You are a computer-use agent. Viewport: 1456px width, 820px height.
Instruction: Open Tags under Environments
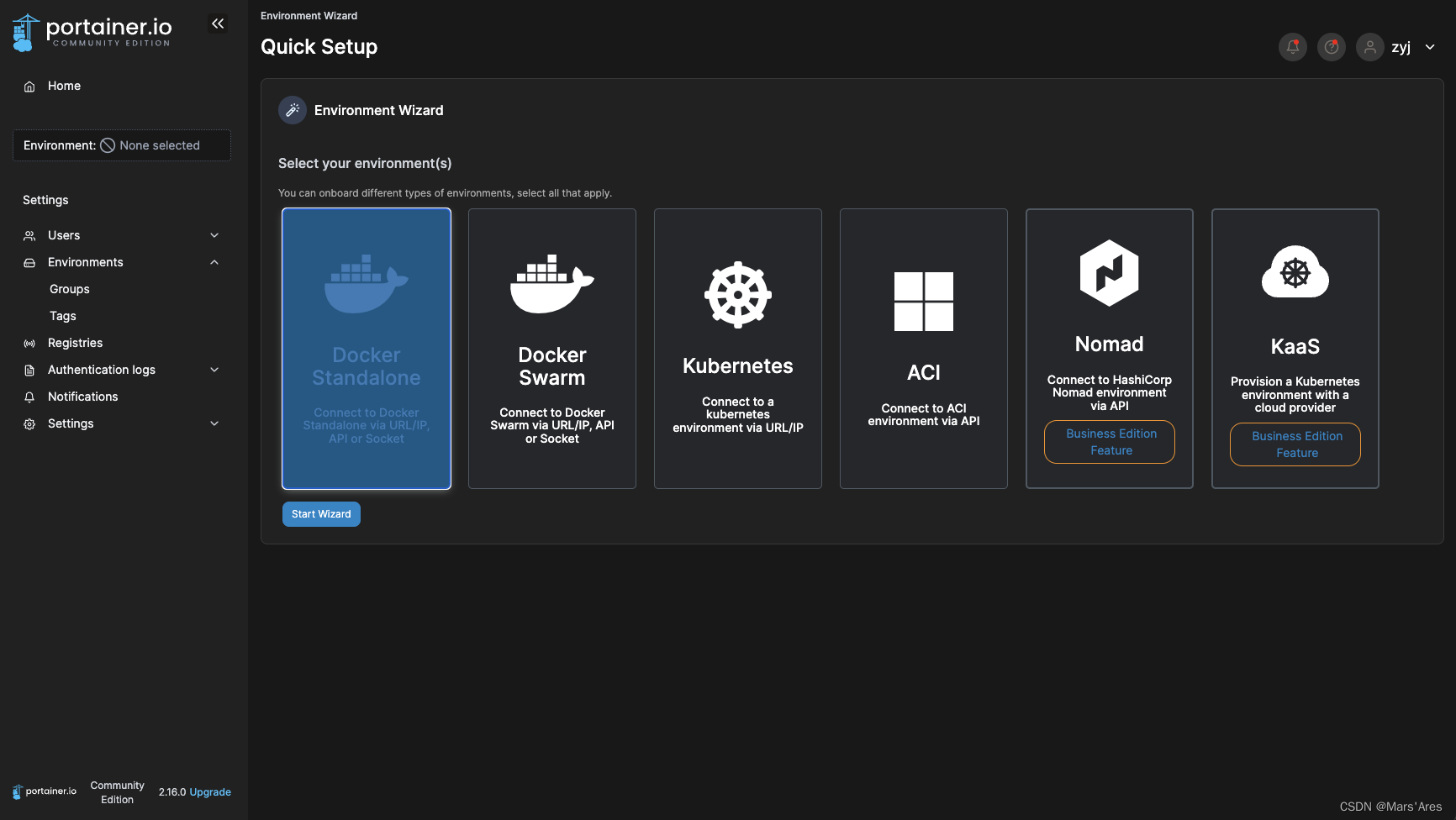(62, 316)
